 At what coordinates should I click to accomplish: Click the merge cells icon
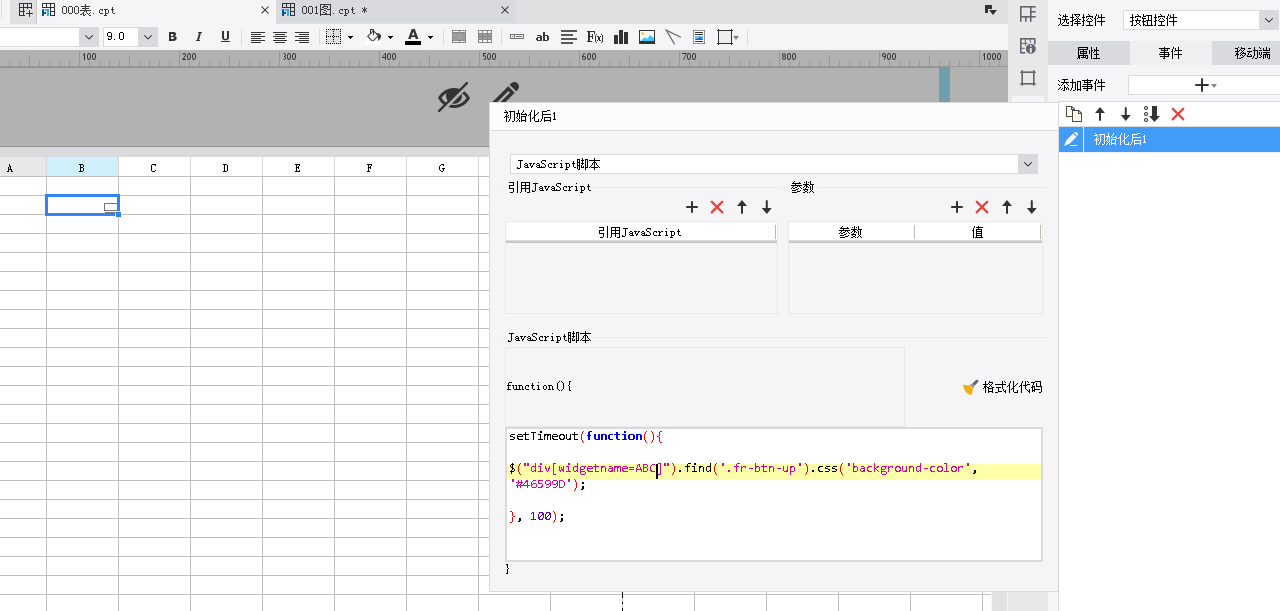459,37
